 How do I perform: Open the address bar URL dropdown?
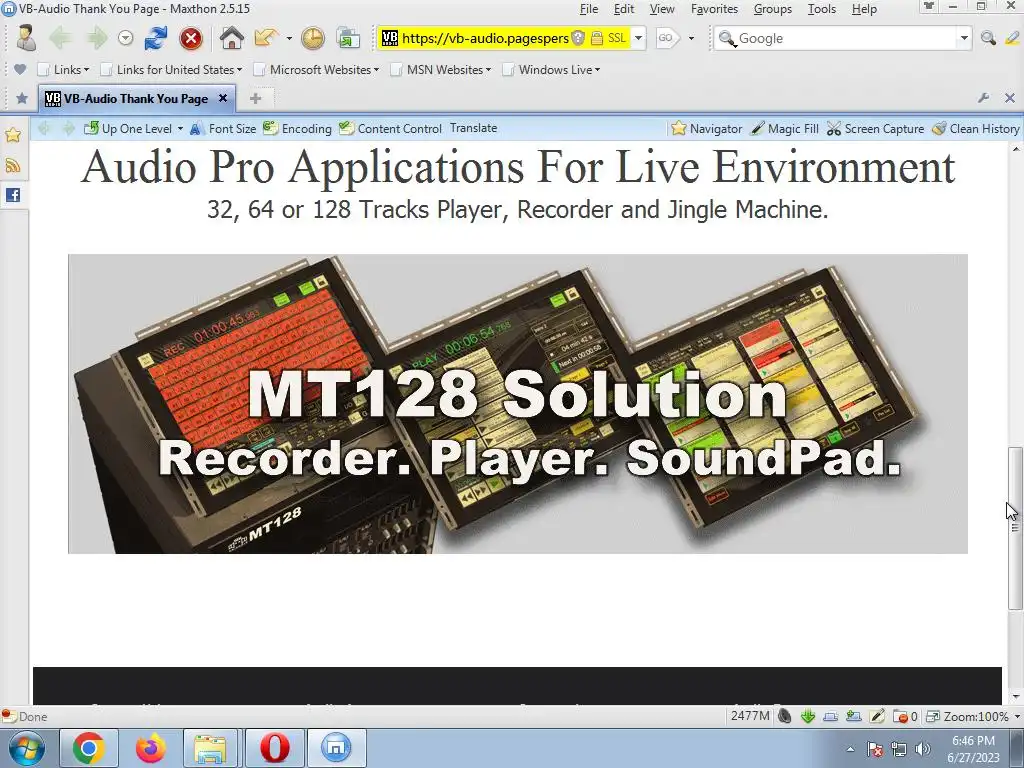pos(639,38)
